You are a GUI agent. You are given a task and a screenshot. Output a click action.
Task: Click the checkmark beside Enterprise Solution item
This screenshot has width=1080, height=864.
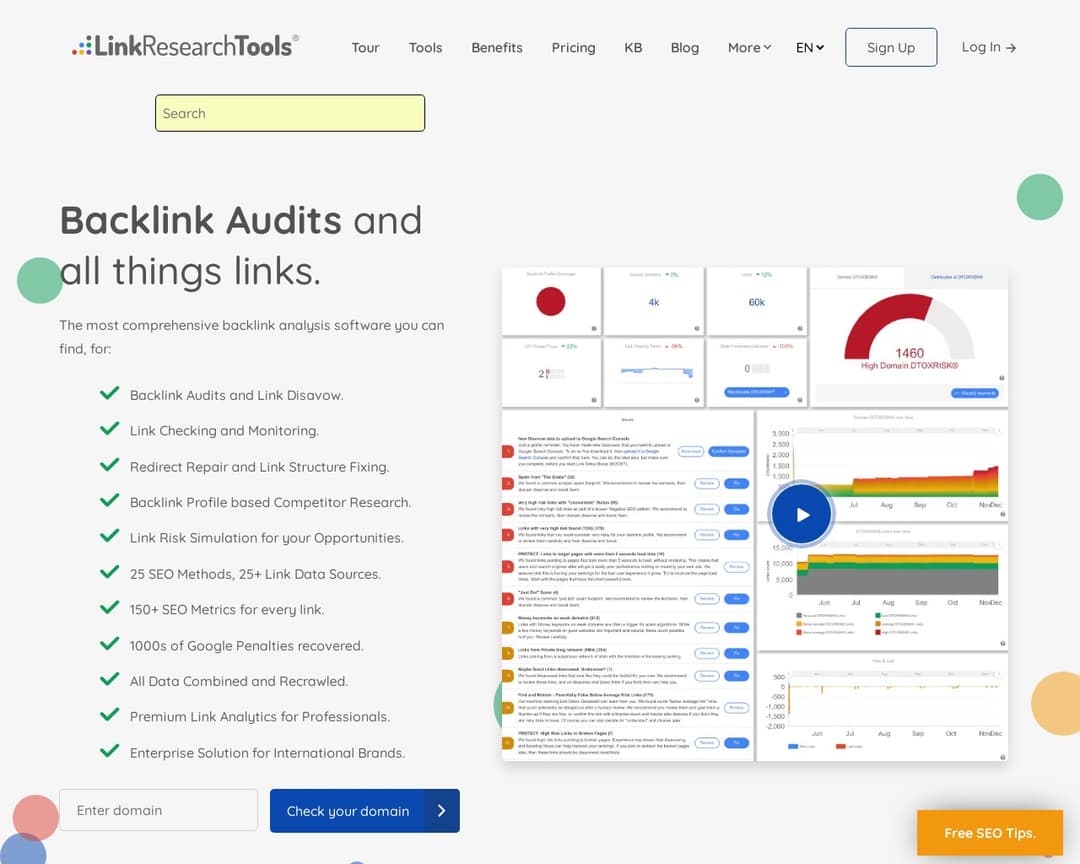(110, 752)
